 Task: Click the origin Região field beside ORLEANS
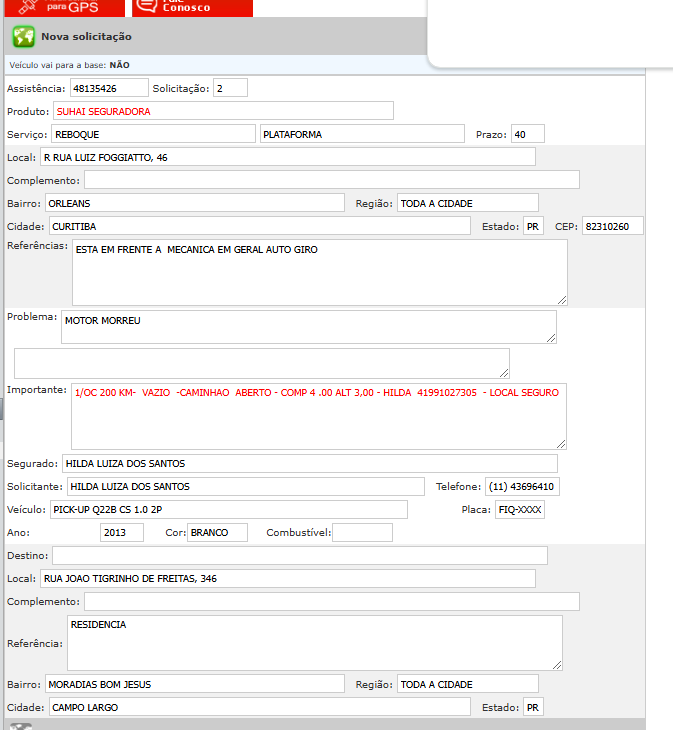[468, 203]
